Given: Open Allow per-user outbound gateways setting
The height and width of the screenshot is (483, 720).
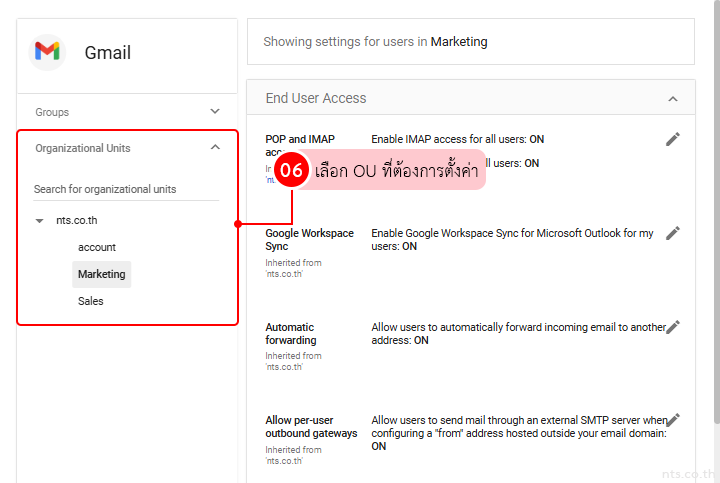Looking at the screenshot, I should tap(311, 427).
